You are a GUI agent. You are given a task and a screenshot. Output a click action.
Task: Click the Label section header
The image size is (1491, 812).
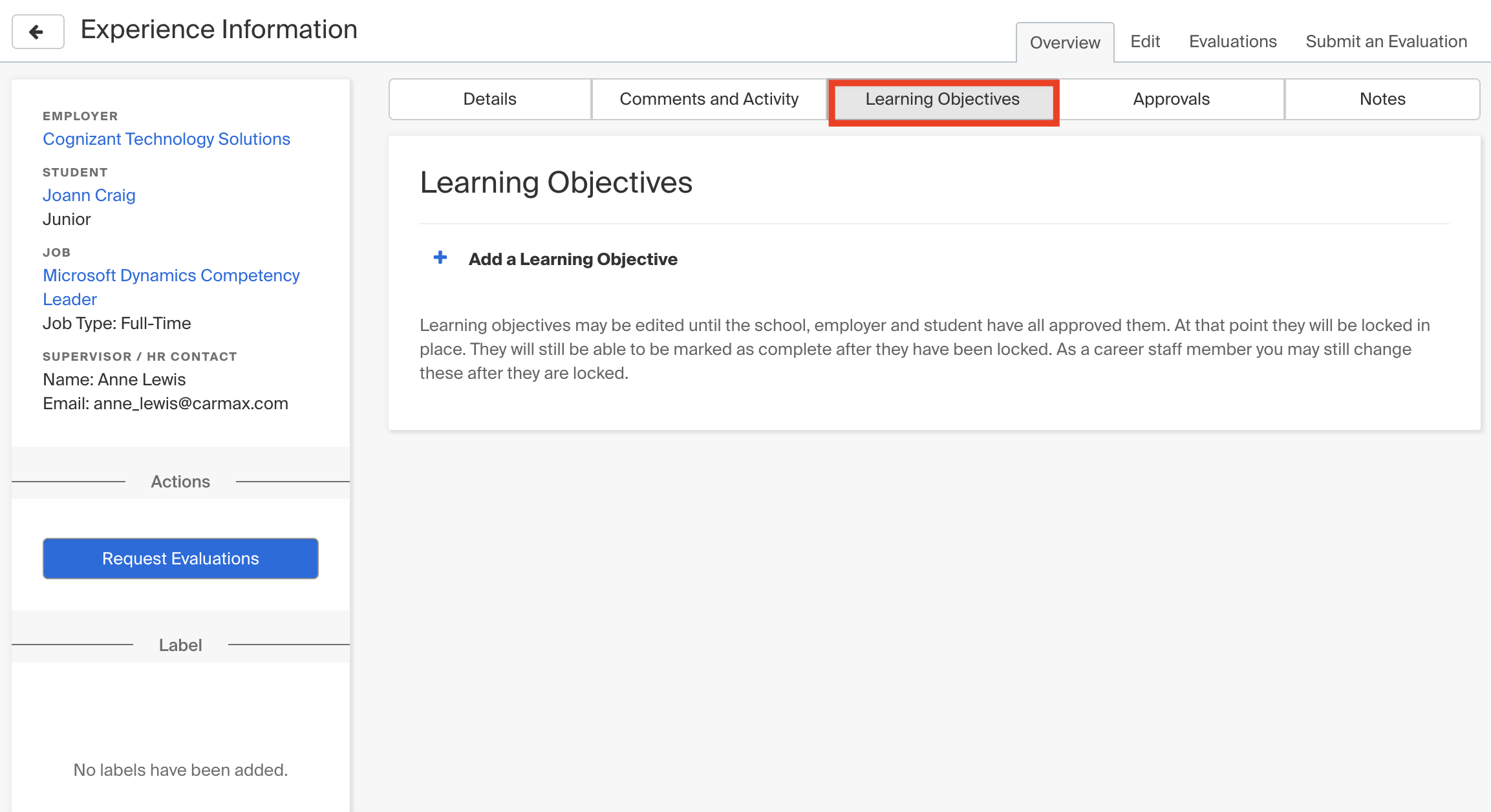(x=180, y=645)
